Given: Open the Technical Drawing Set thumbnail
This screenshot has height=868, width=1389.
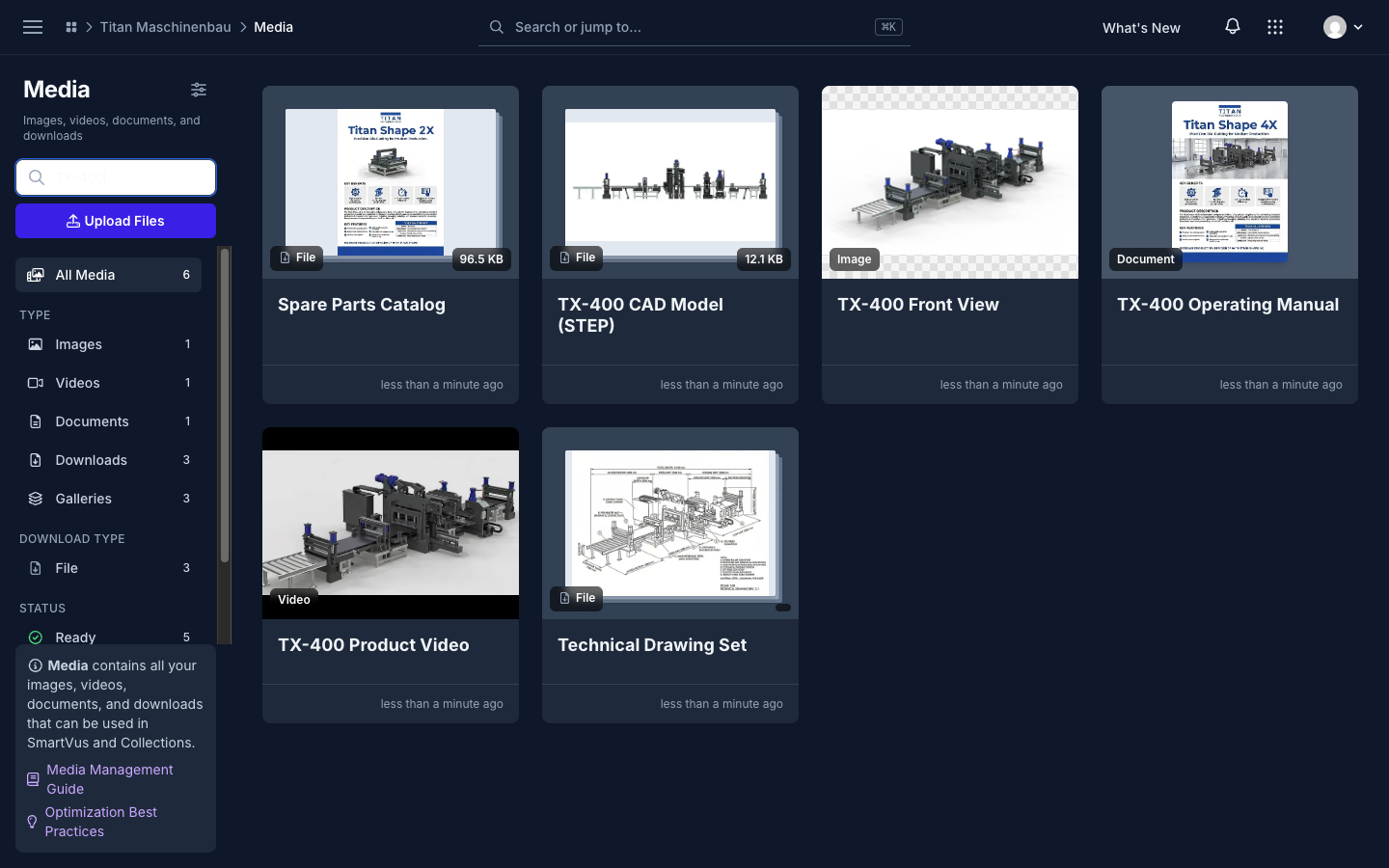Looking at the screenshot, I should pyautogui.click(x=670, y=523).
